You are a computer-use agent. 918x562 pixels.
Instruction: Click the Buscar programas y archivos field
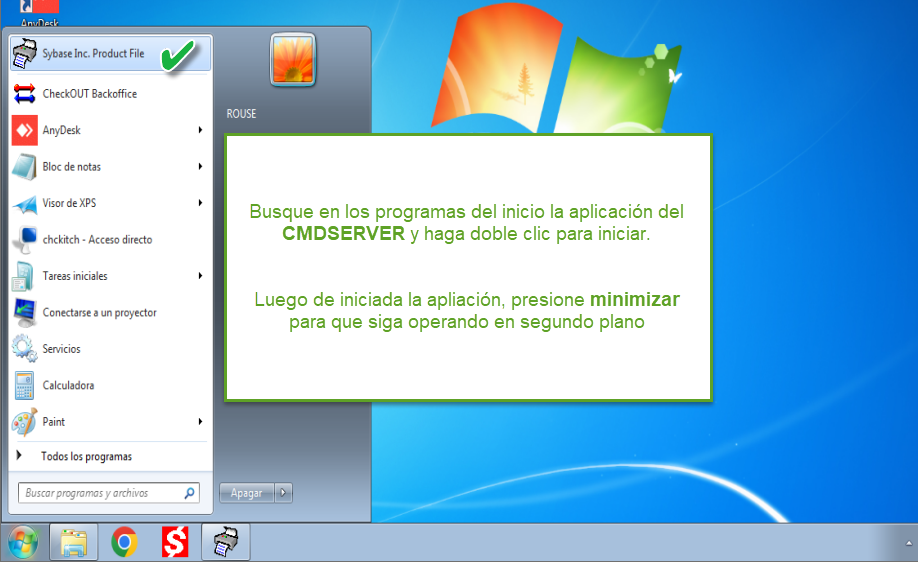click(109, 493)
